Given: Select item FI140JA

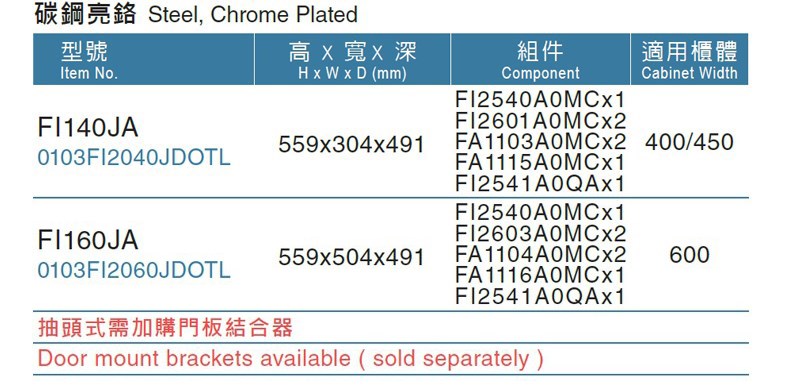Looking at the screenshot, I should [88, 128].
